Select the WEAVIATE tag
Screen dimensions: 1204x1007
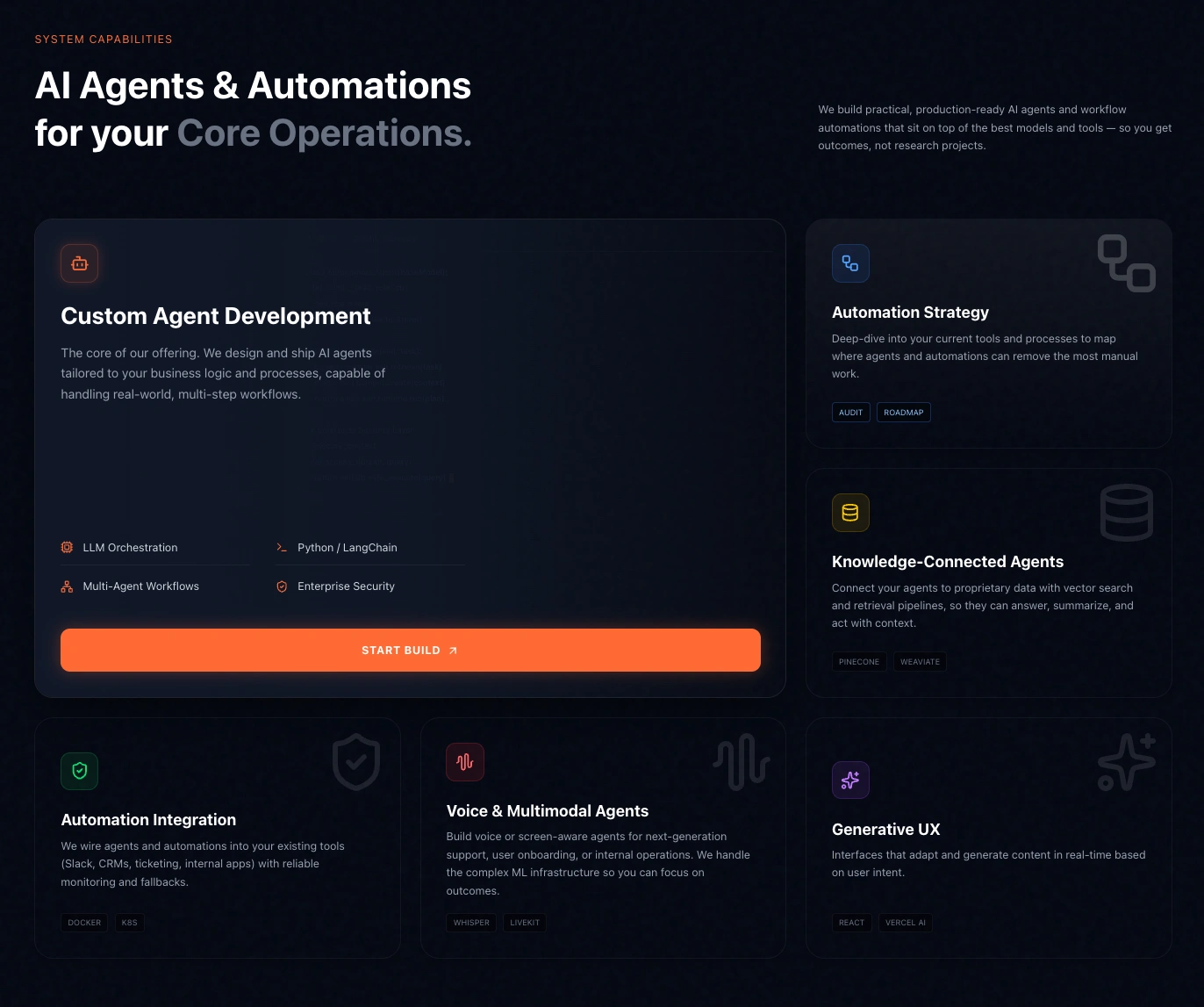(920, 662)
